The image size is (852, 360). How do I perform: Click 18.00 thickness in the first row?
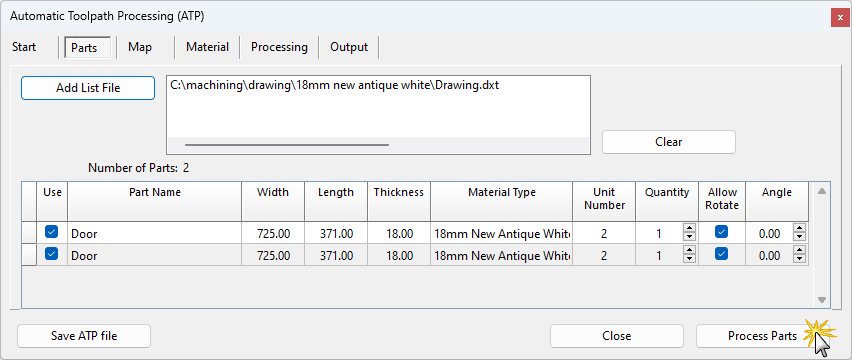399,233
